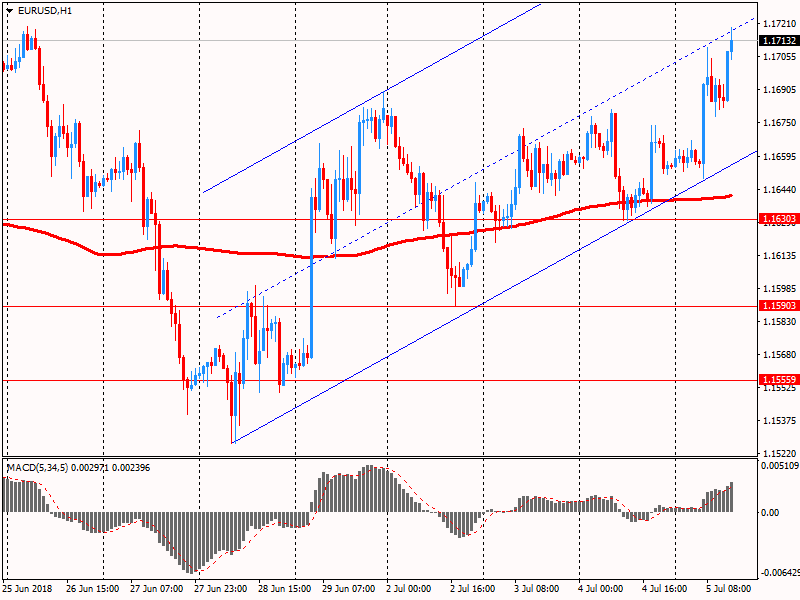This screenshot has height=600, width=800.
Task: Click the 1.16135 price scale value
Action: click(x=780, y=256)
